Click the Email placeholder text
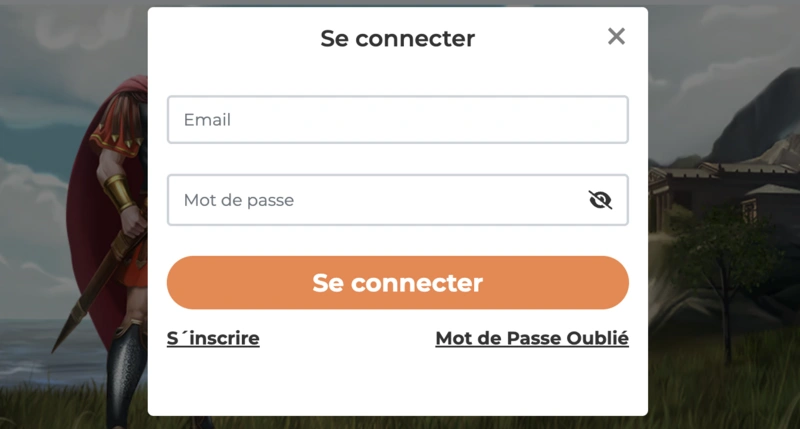This screenshot has width=800, height=429. point(207,120)
